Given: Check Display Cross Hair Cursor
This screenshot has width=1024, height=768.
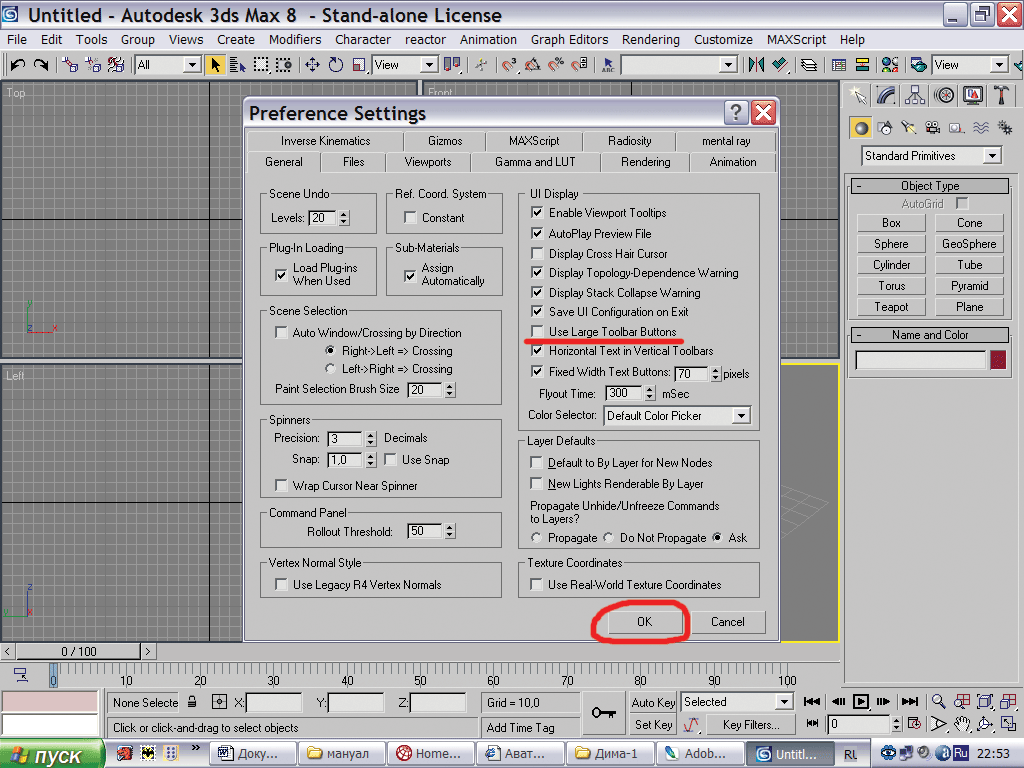Looking at the screenshot, I should 537,253.
